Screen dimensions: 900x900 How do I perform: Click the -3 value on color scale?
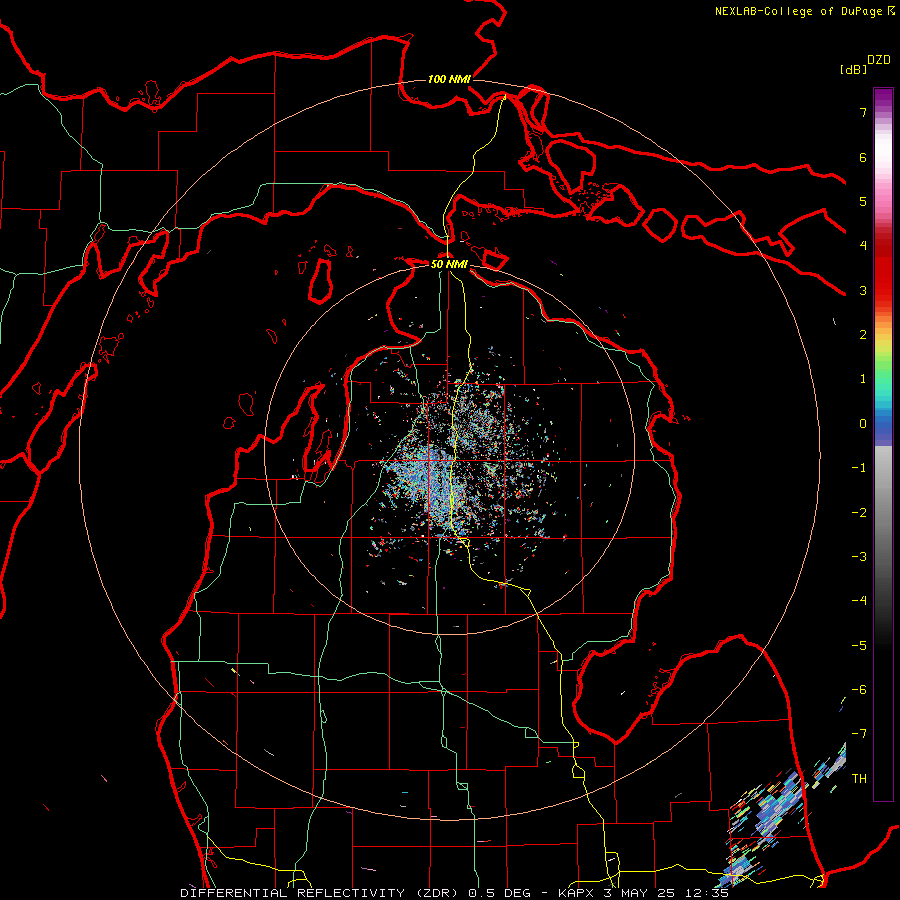(x=859, y=557)
